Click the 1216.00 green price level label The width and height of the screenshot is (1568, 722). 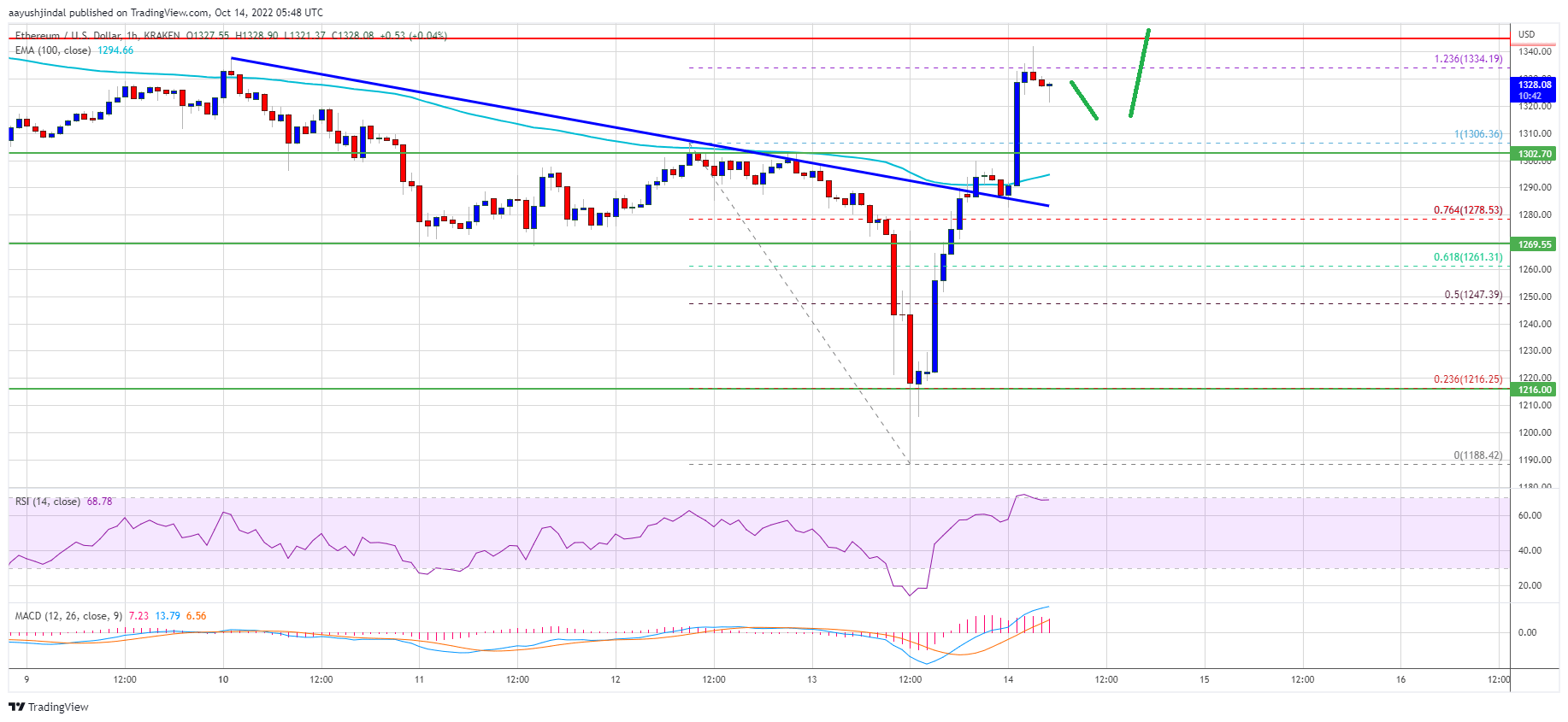[1535, 390]
